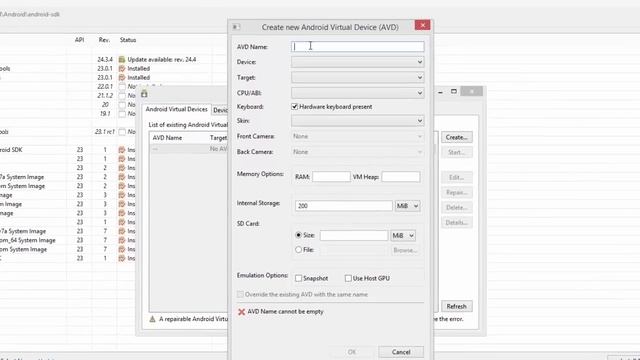Viewport: 640px width, 360px height.
Task: Check the SDK Manager rev 22.0.1 package checkbox
Action: (122, 87)
